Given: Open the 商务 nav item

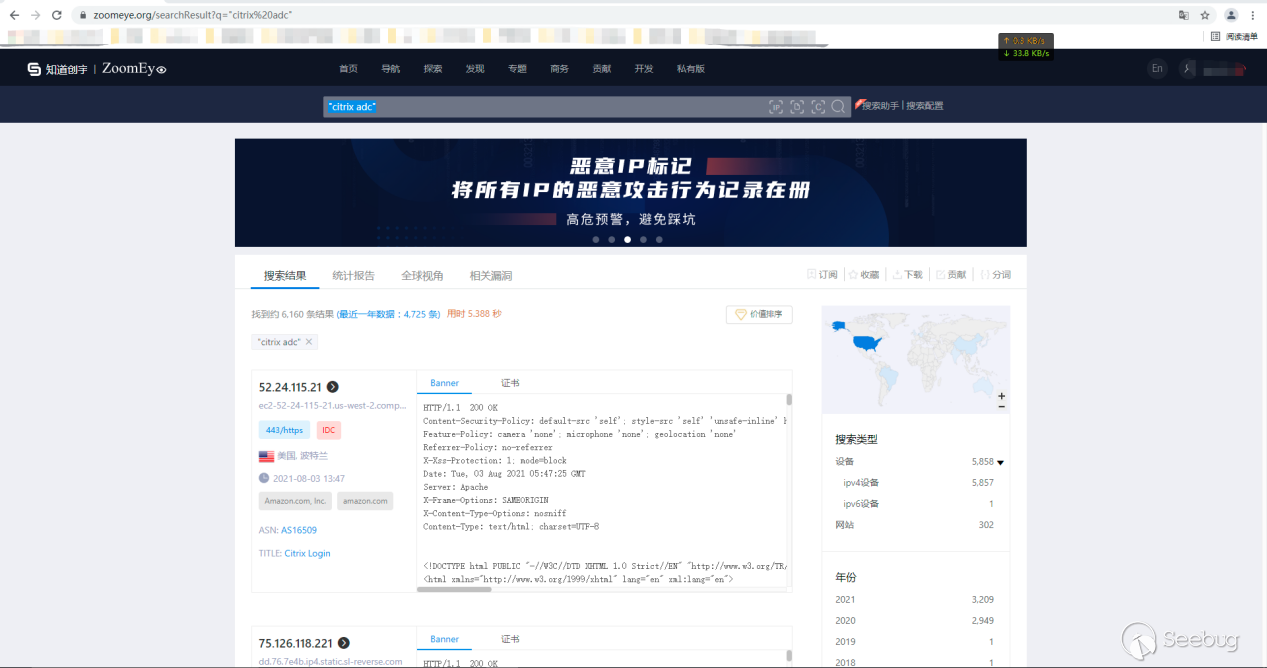Looking at the screenshot, I should [x=559, y=69].
